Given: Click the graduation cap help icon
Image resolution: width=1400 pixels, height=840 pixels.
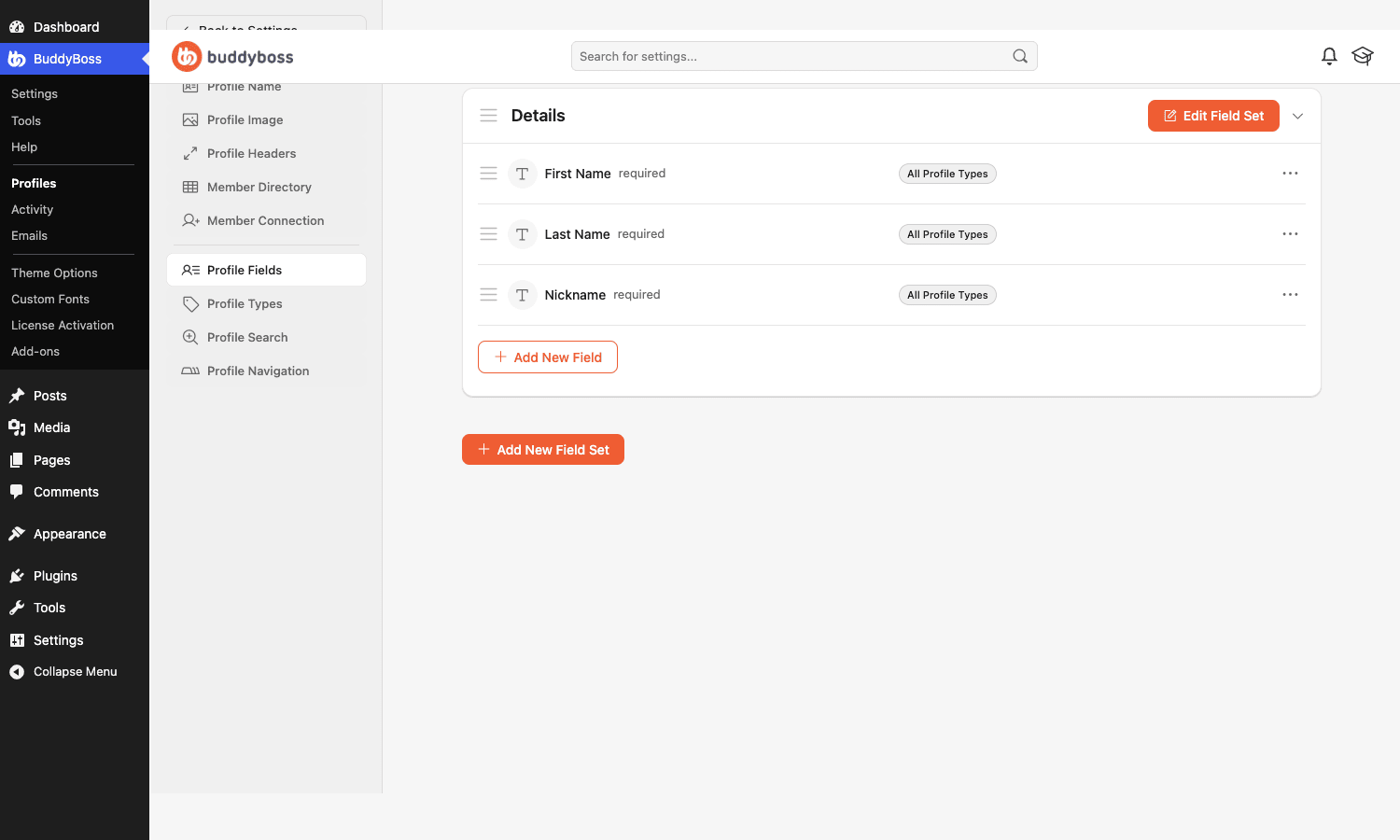Looking at the screenshot, I should click(1363, 56).
